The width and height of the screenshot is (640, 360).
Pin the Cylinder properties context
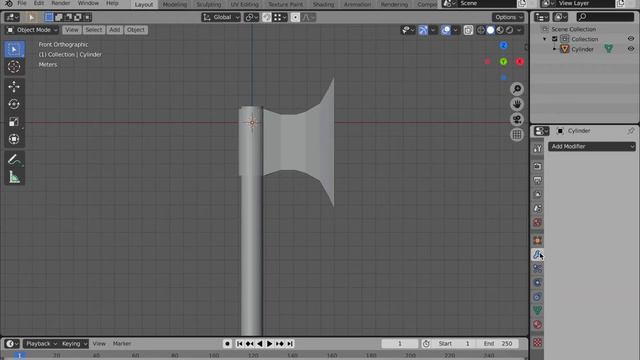click(631, 131)
